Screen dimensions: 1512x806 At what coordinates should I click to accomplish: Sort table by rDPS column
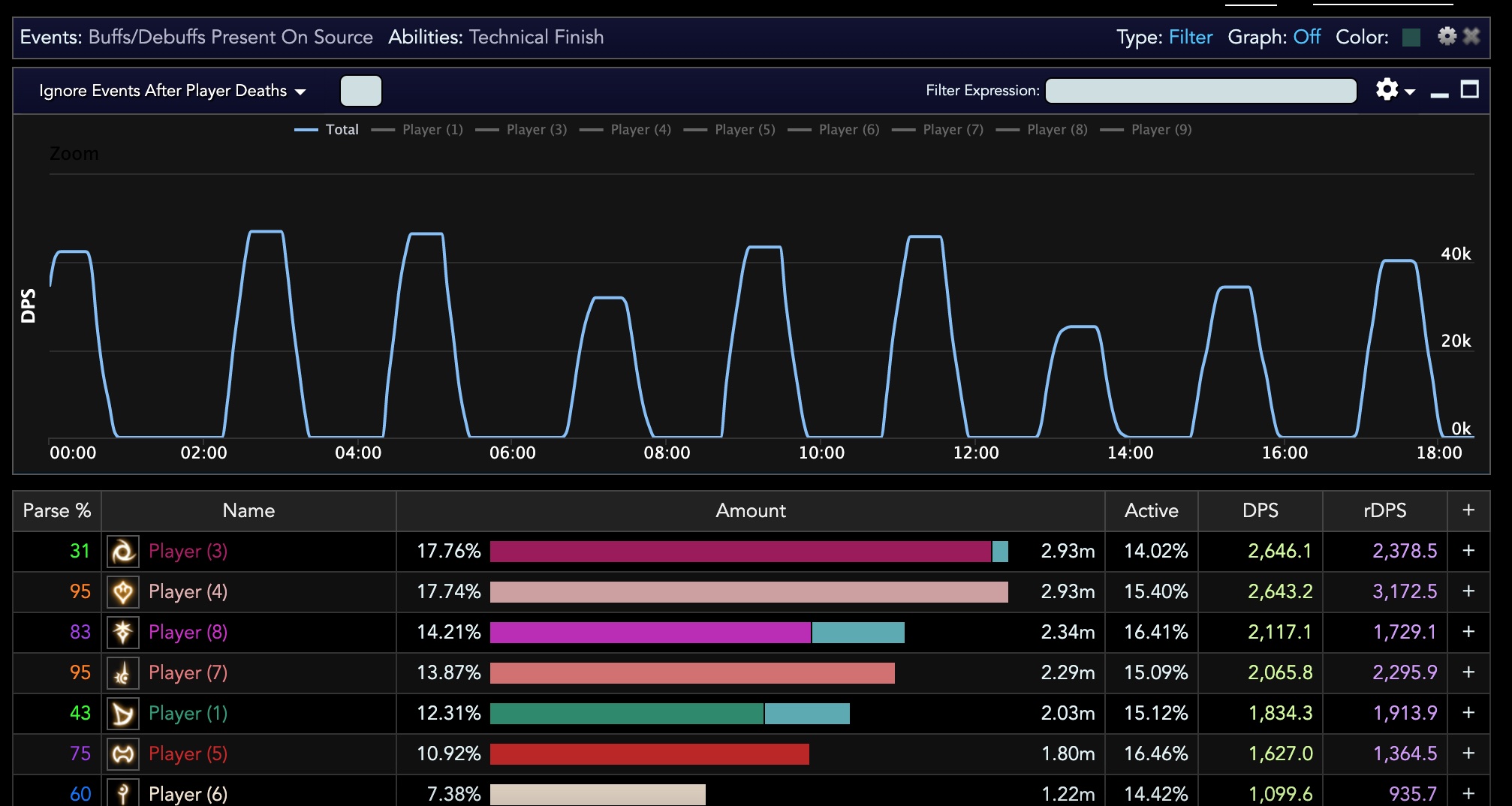click(1385, 510)
